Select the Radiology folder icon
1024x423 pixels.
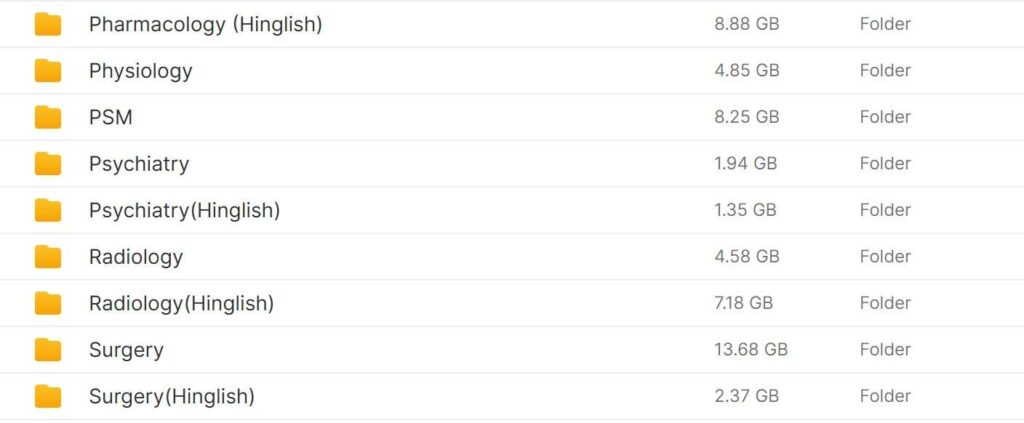[x=48, y=257]
